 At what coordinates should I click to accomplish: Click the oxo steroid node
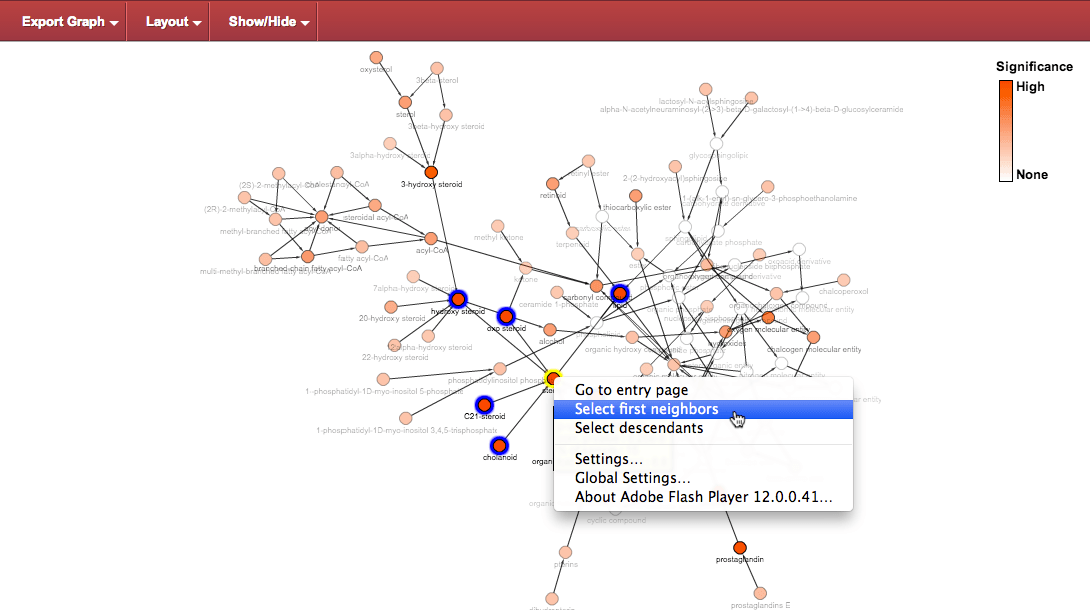[506, 316]
